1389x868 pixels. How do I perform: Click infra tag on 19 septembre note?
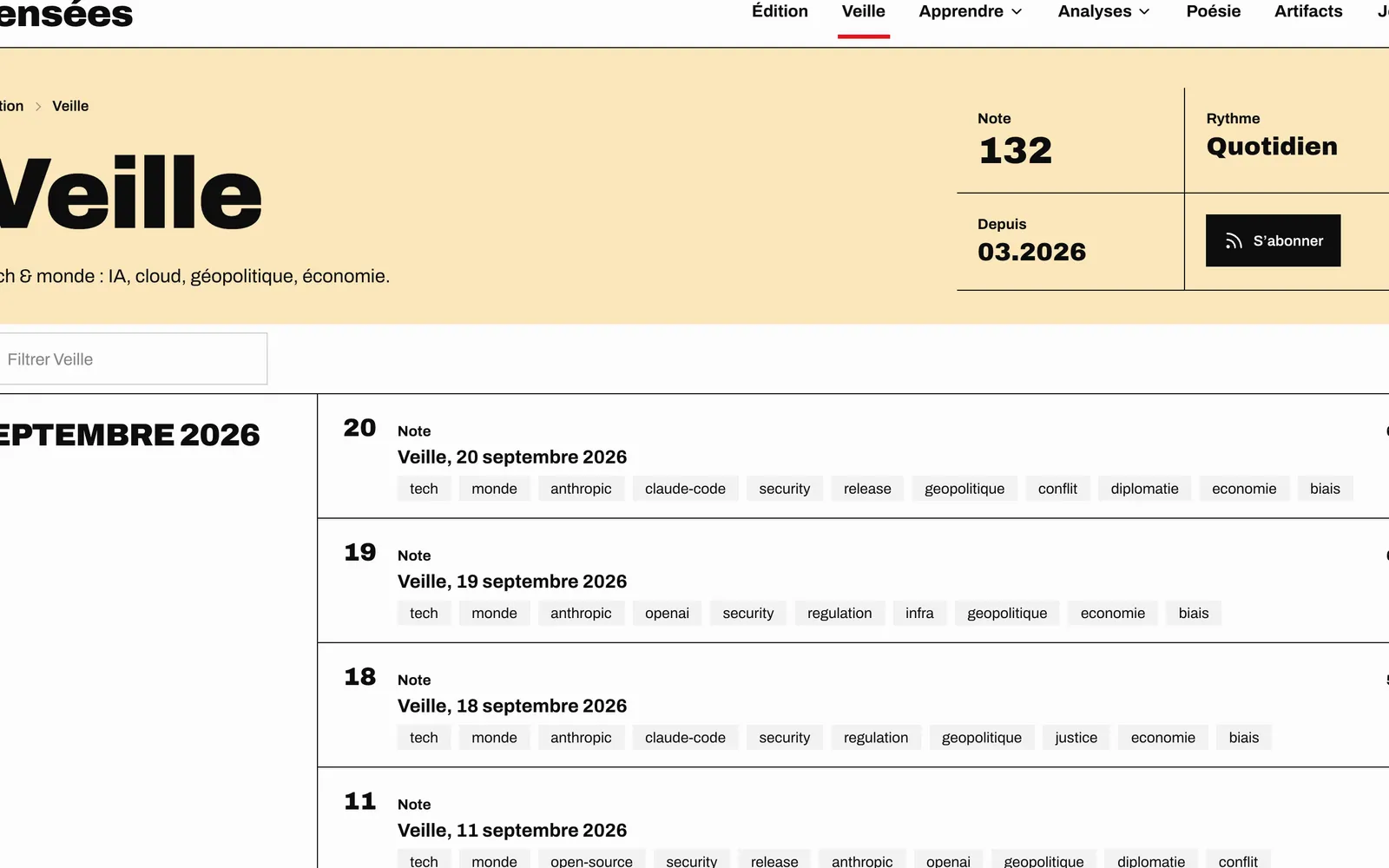tap(919, 613)
